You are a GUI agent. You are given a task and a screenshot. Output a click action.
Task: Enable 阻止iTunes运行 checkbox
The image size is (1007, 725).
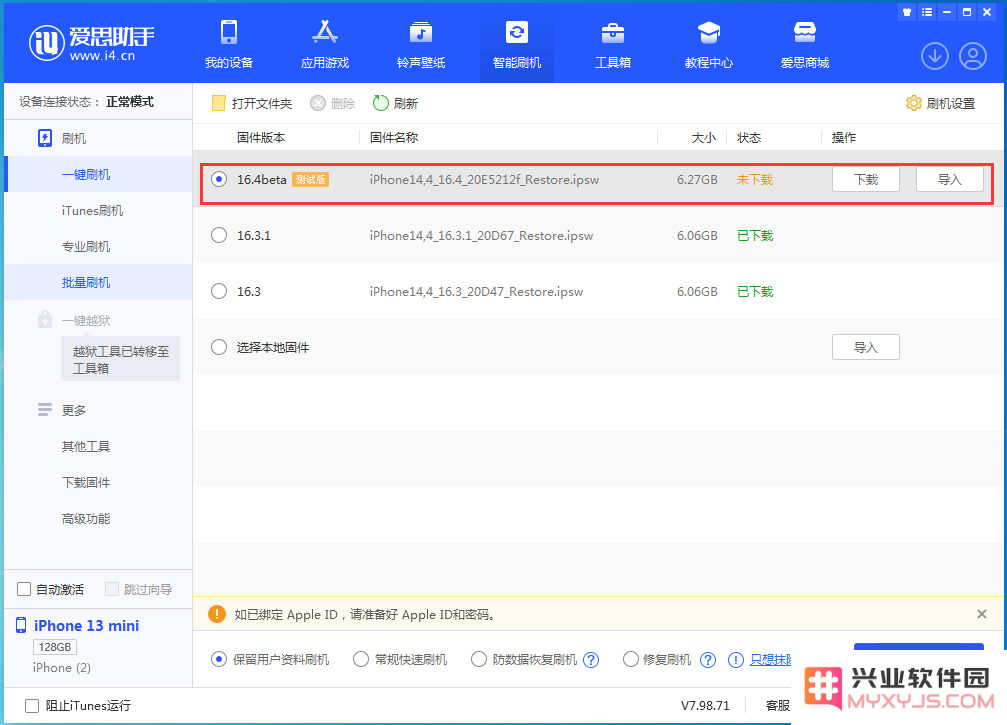point(31,706)
